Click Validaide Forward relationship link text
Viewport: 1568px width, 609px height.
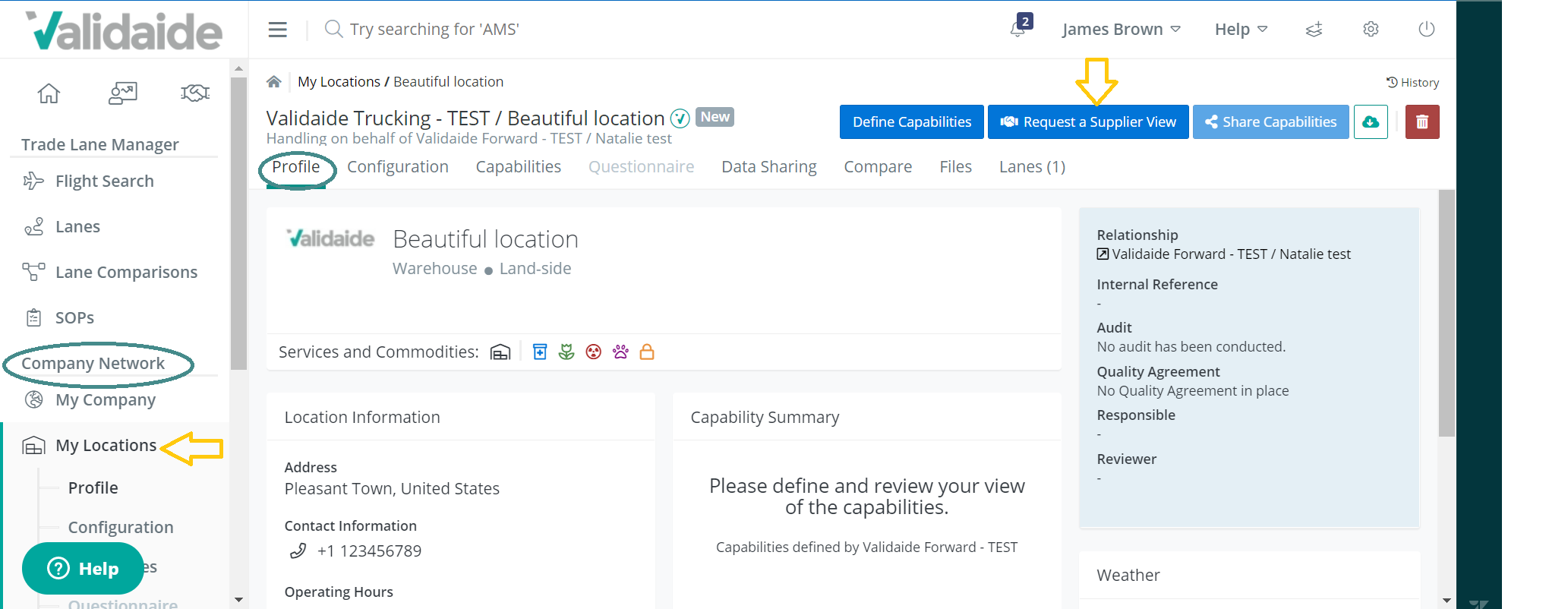pos(1232,254)
